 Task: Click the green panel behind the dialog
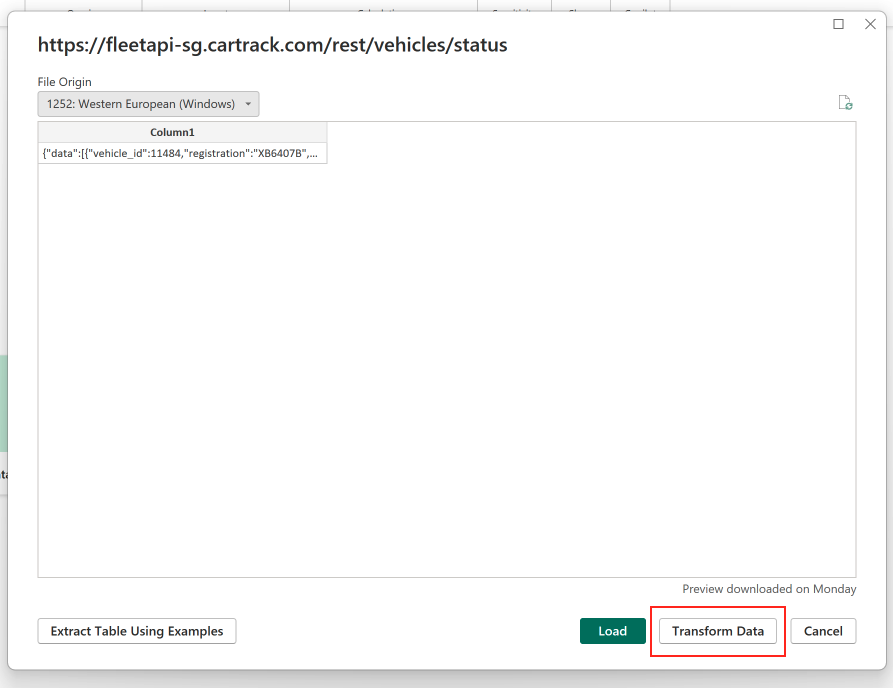(x=3, y=400)
